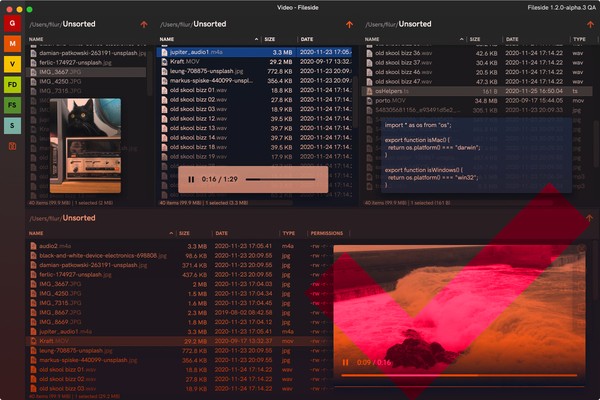Go up a folder in top-middle pane

[349, 24]
